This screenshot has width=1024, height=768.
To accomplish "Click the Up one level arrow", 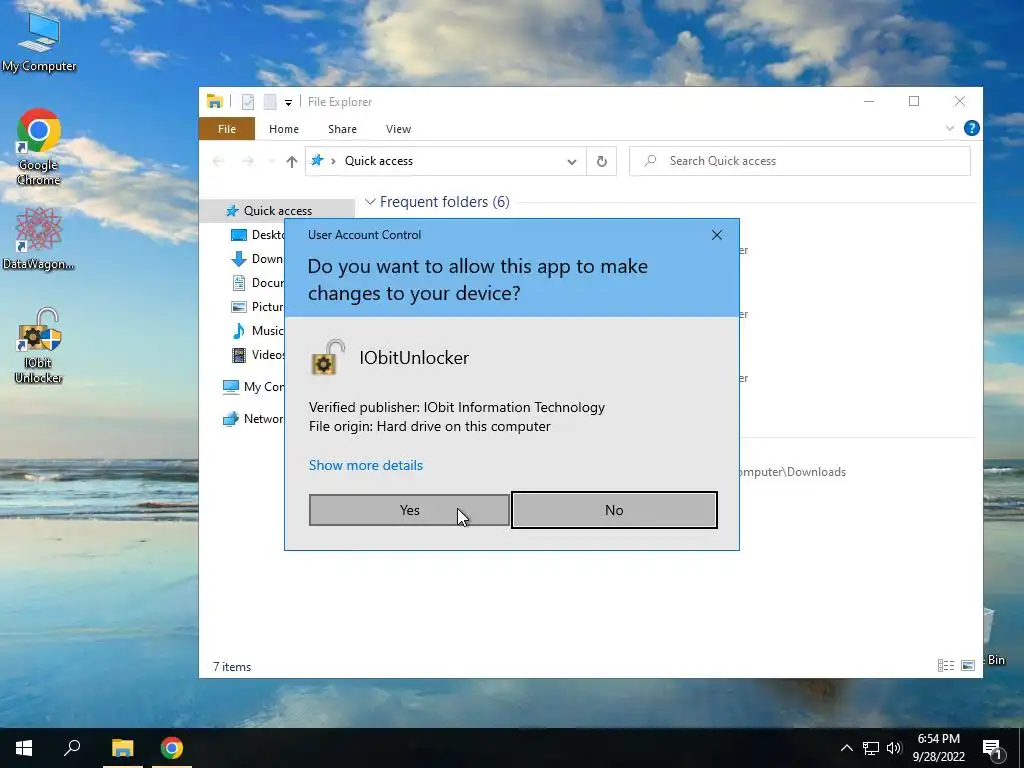I will pyautogui.click(x=291, y=161).
